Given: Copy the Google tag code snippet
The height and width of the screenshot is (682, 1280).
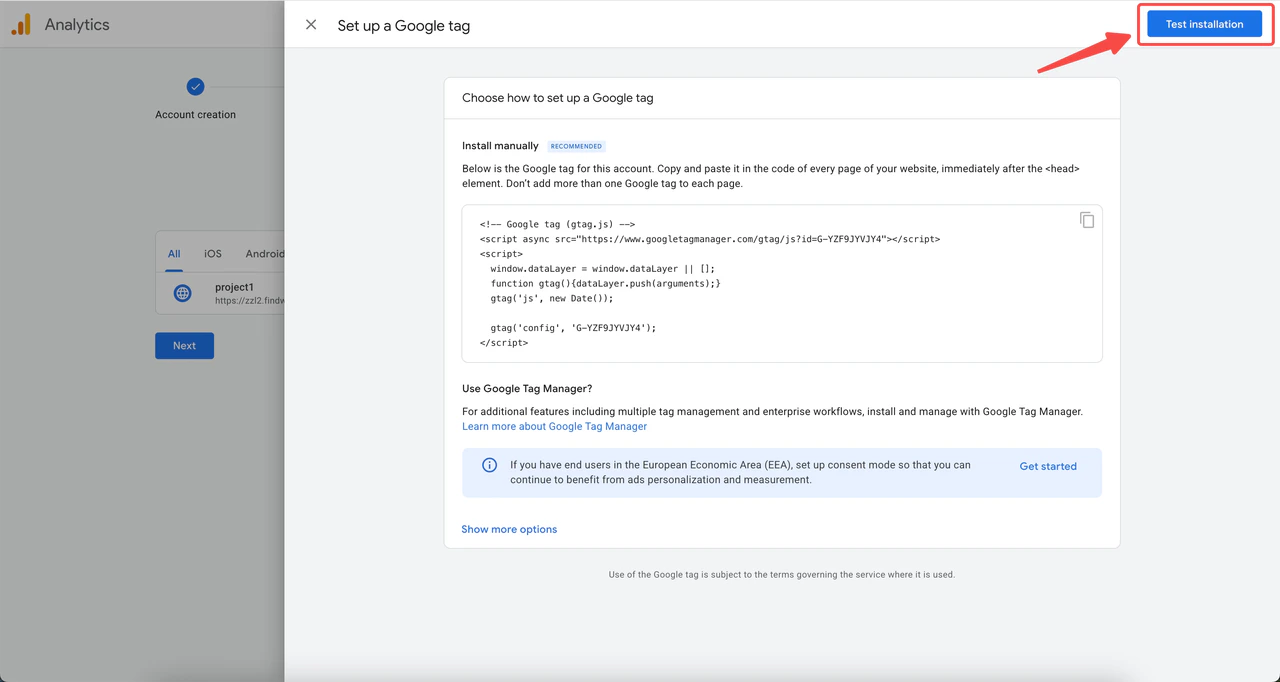Looking at the screenshot, I should (x=1087, y=220).
